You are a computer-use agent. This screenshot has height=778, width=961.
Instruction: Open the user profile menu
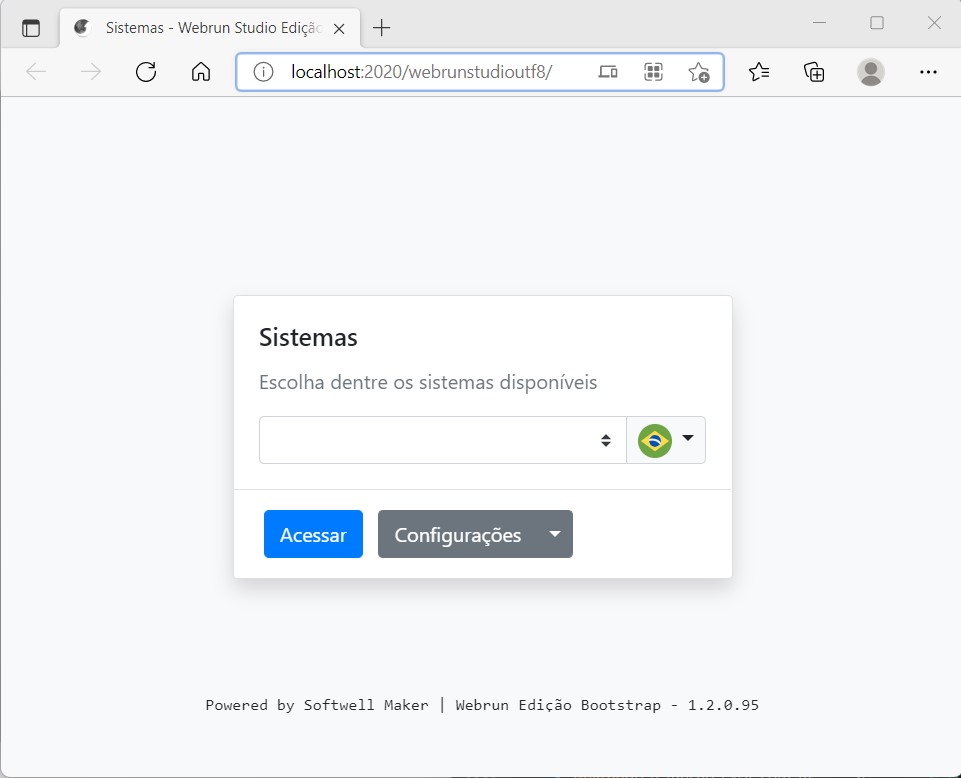tap(871, 72)
